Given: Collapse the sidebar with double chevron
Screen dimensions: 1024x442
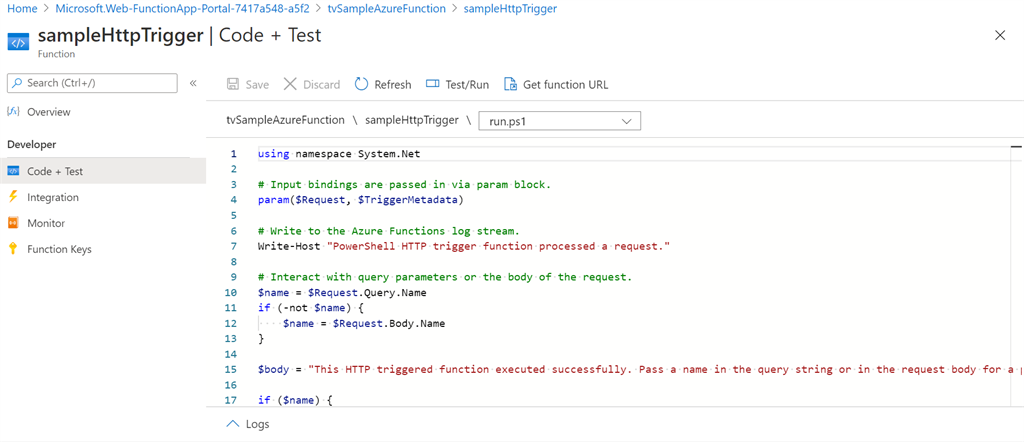Looking at the screenshot, I should (x=193, y=83).
